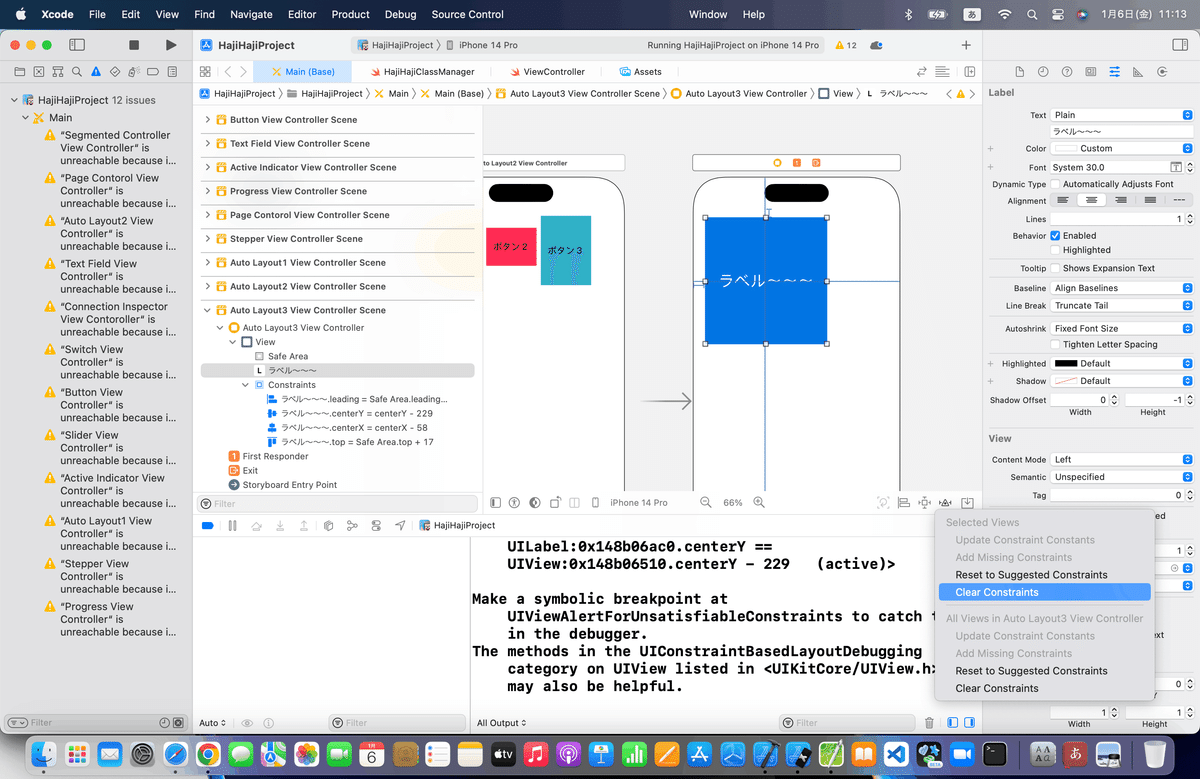
Task: Open the Baseline Align Baselines dropdown
Action: pos(1121,288)
